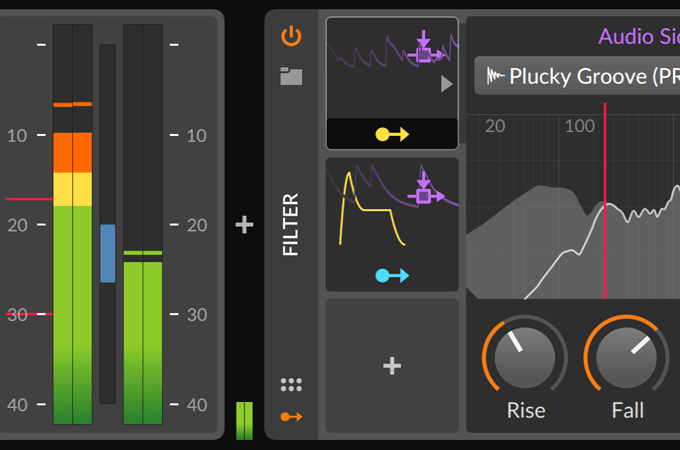Click the yellow modulator routing arrow
This screenshot has height=450, width=680.
pyautogui.click(x=392, y=134)
